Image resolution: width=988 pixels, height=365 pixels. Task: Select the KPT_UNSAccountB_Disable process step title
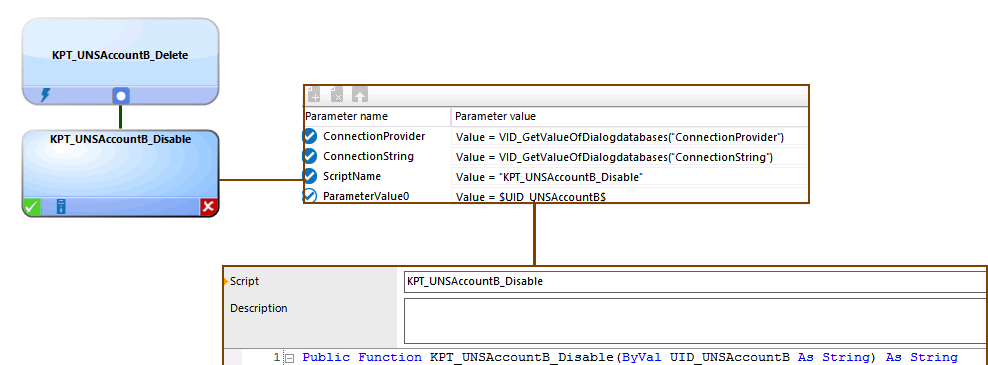click(x=120, y=139)
